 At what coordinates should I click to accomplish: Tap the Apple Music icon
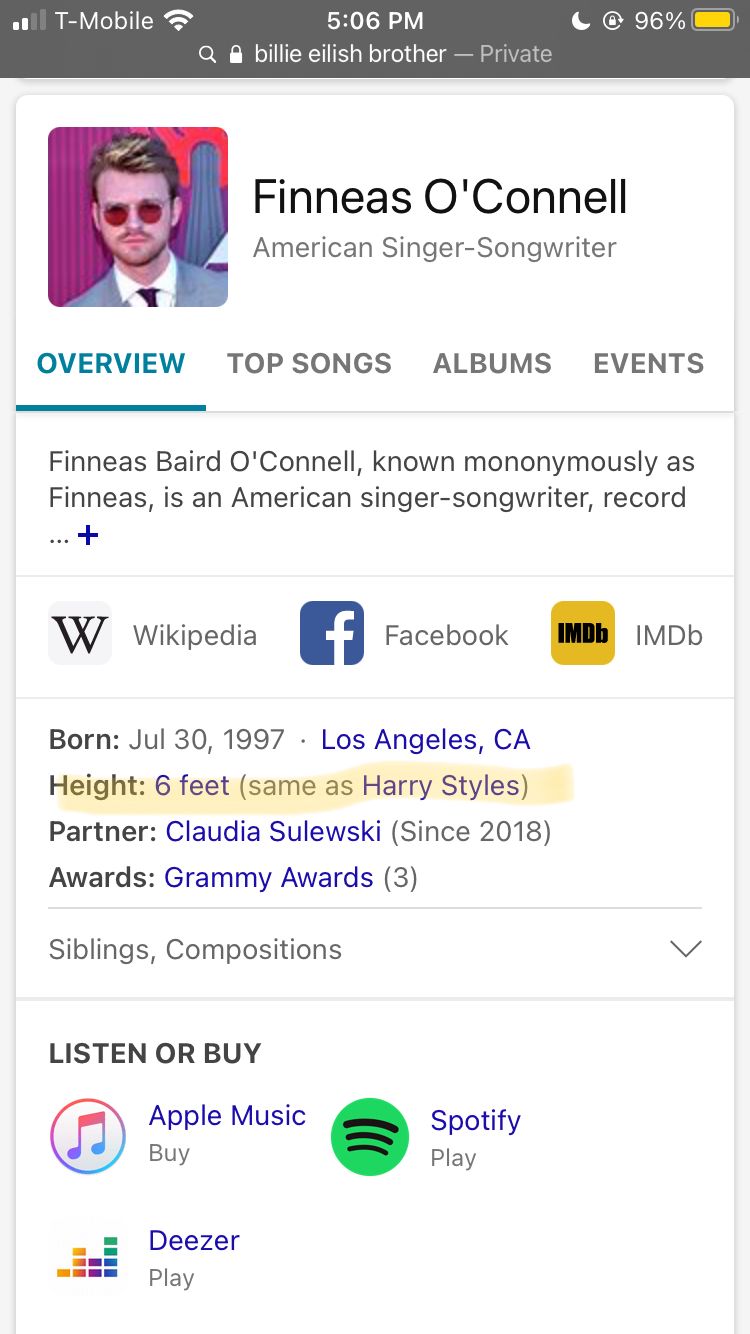point(88,1136)
